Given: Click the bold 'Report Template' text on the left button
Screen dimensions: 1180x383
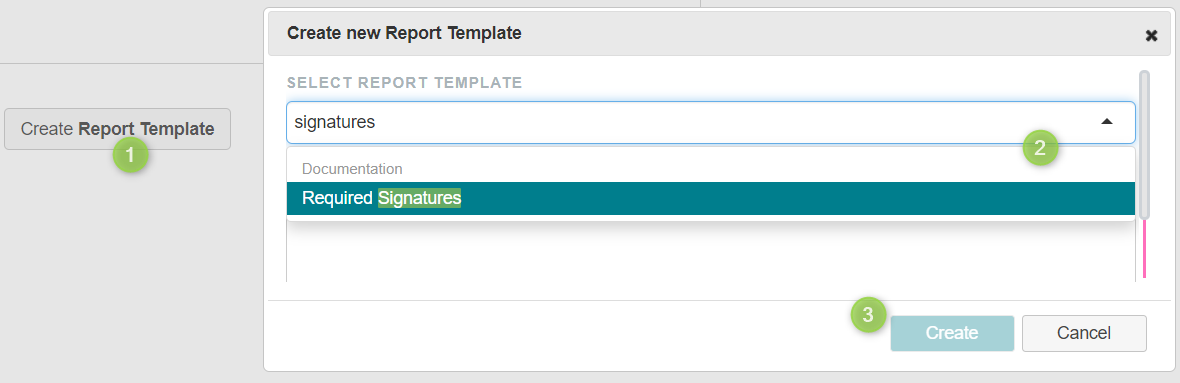Looking at the screenshot, I should (x=146, y=129).
